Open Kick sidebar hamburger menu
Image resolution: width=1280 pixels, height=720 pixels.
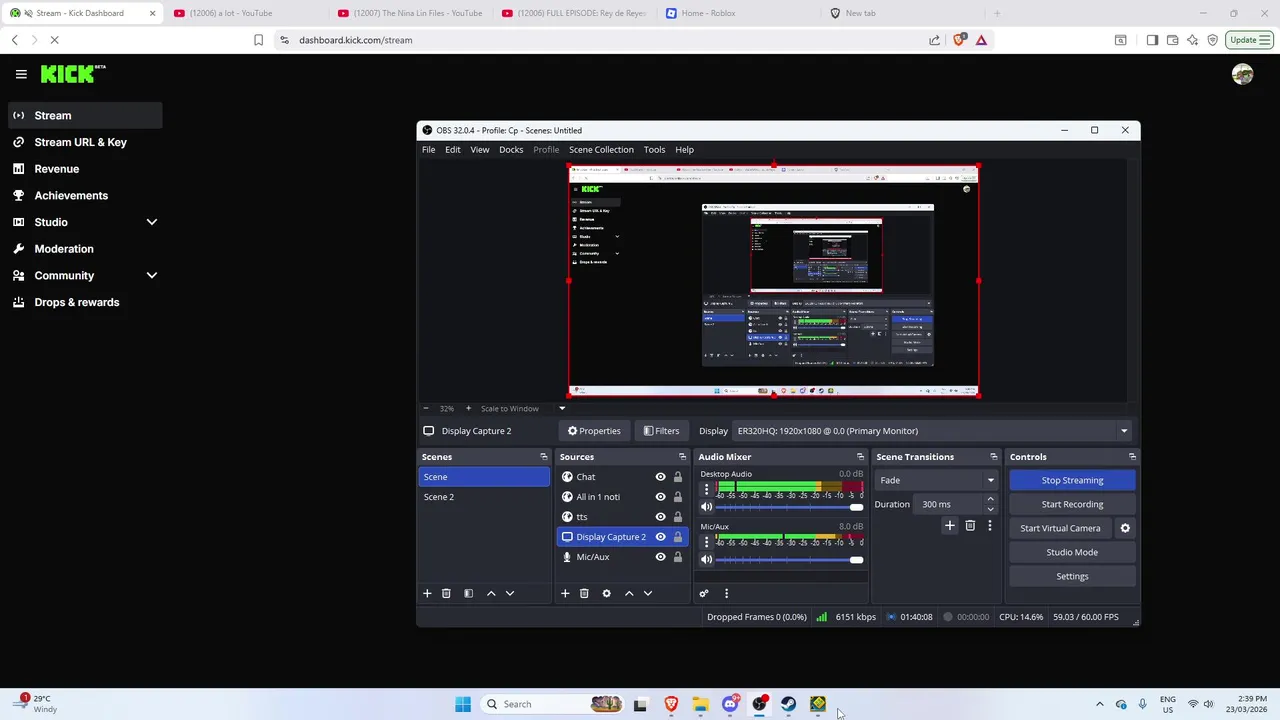[21, 74]
